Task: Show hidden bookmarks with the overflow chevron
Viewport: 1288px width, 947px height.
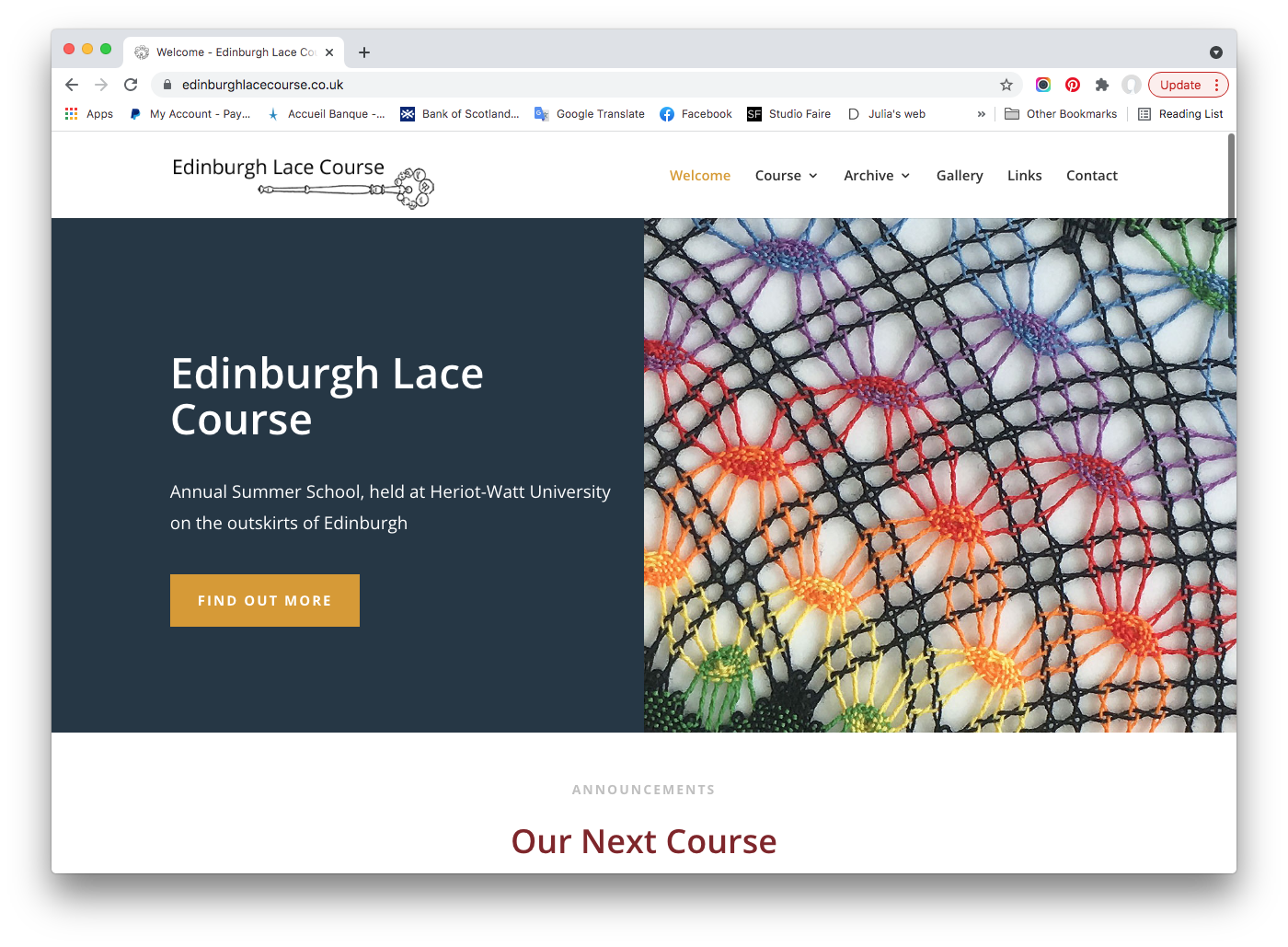Action: click(981, 114)
